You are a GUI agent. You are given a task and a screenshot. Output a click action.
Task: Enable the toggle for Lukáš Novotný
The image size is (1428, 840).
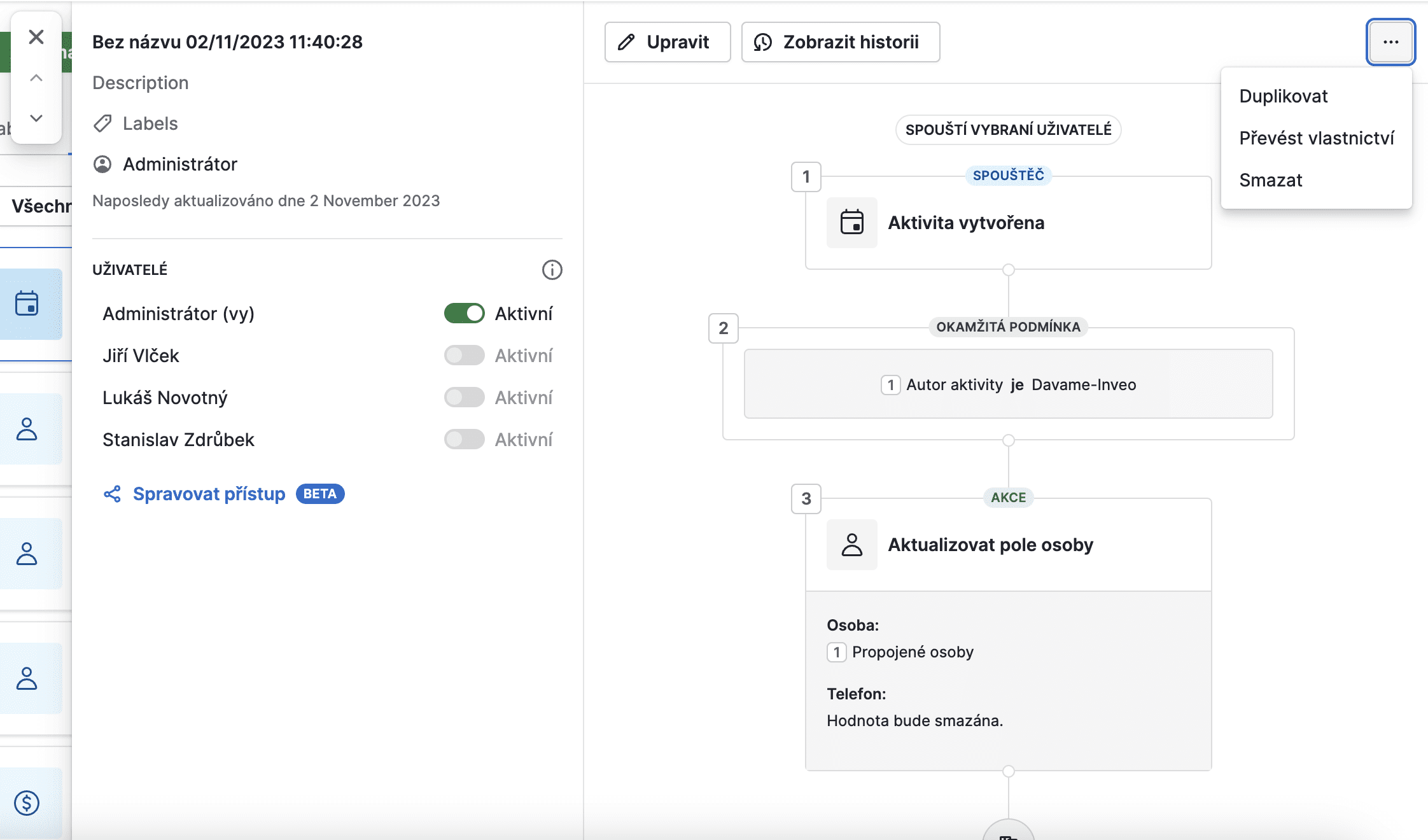(x=464, y=397)
